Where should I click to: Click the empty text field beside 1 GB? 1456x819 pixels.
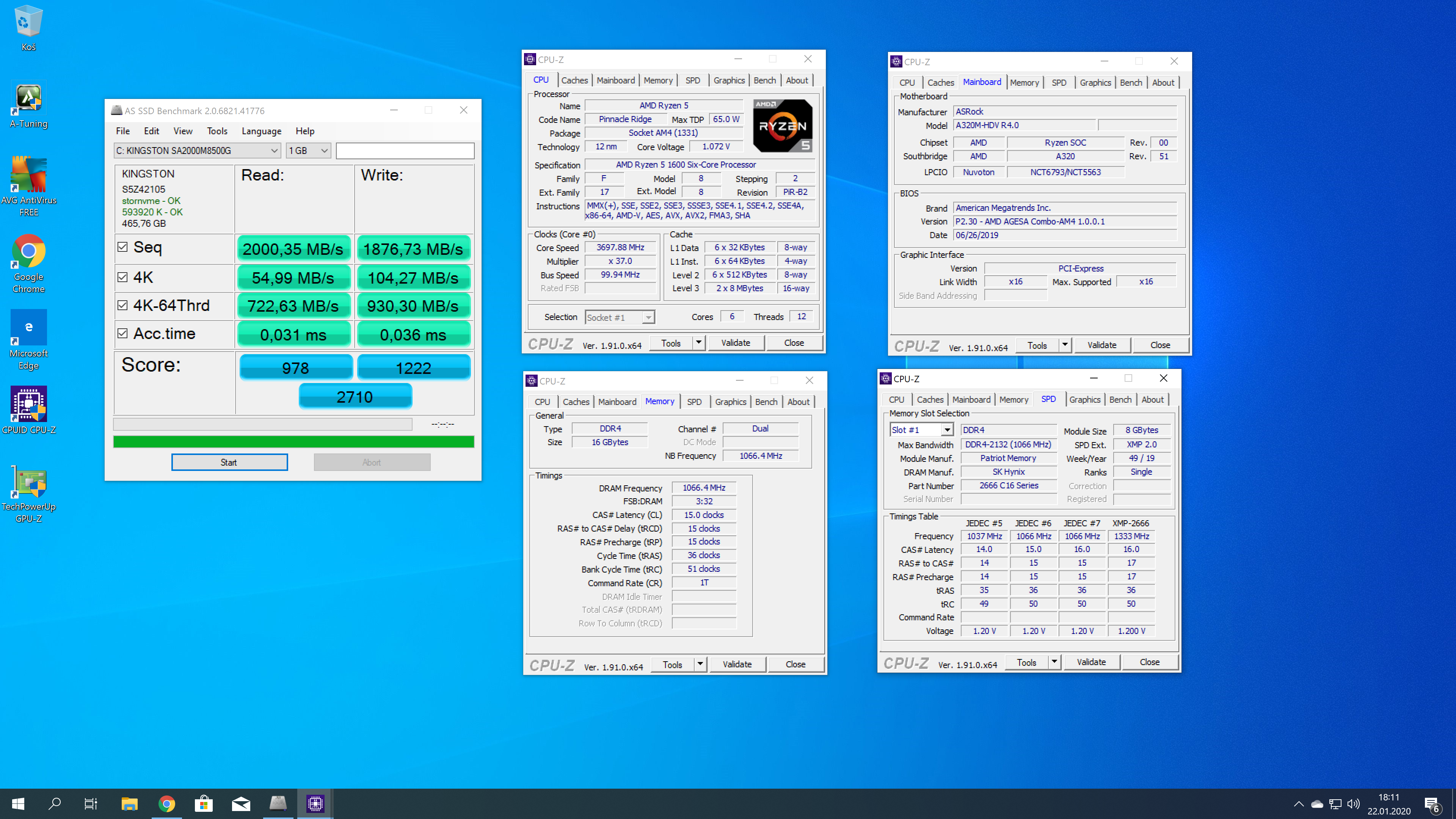point(405,151)
